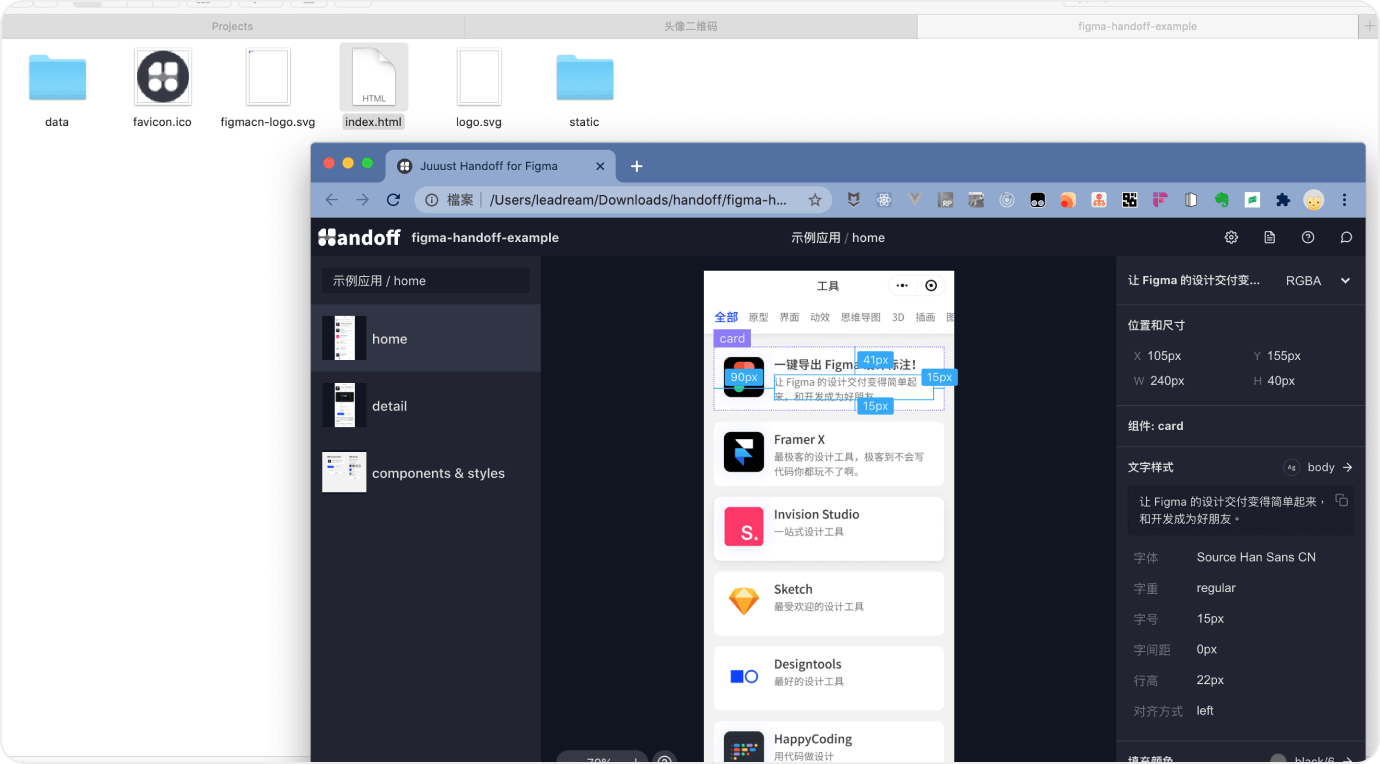The width and height of the screenshot is (1380, 764).
Task: Click the shield extension icon in Chrome toolbar
Action: point(853,200)
